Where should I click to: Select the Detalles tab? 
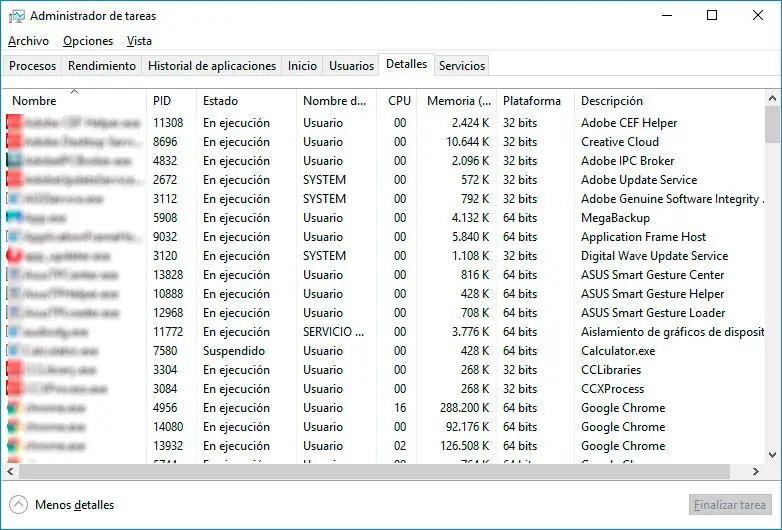click(x=406, y=64)
